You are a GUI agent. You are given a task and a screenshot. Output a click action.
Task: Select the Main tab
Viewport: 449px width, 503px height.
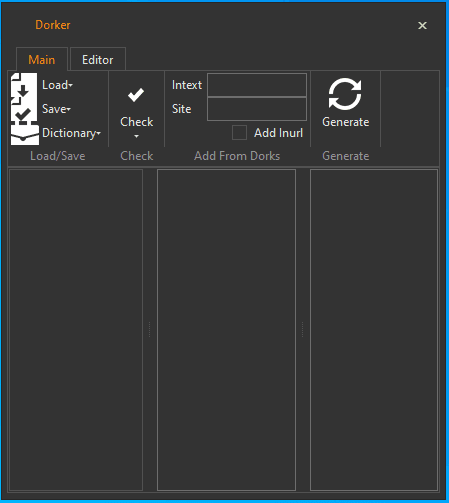[42, 60]
